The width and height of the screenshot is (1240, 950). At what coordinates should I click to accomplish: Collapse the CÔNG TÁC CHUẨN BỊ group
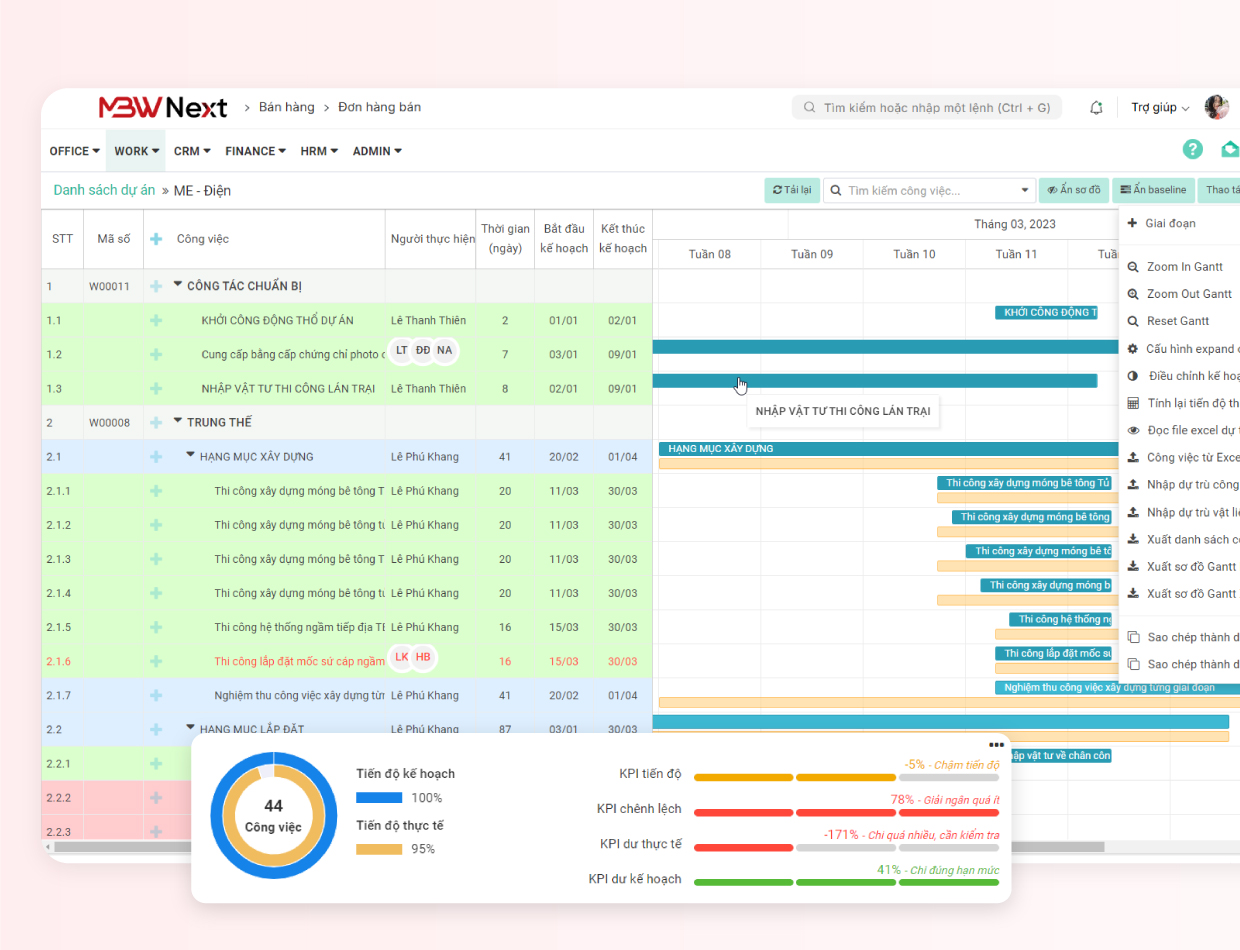point(178,285)
